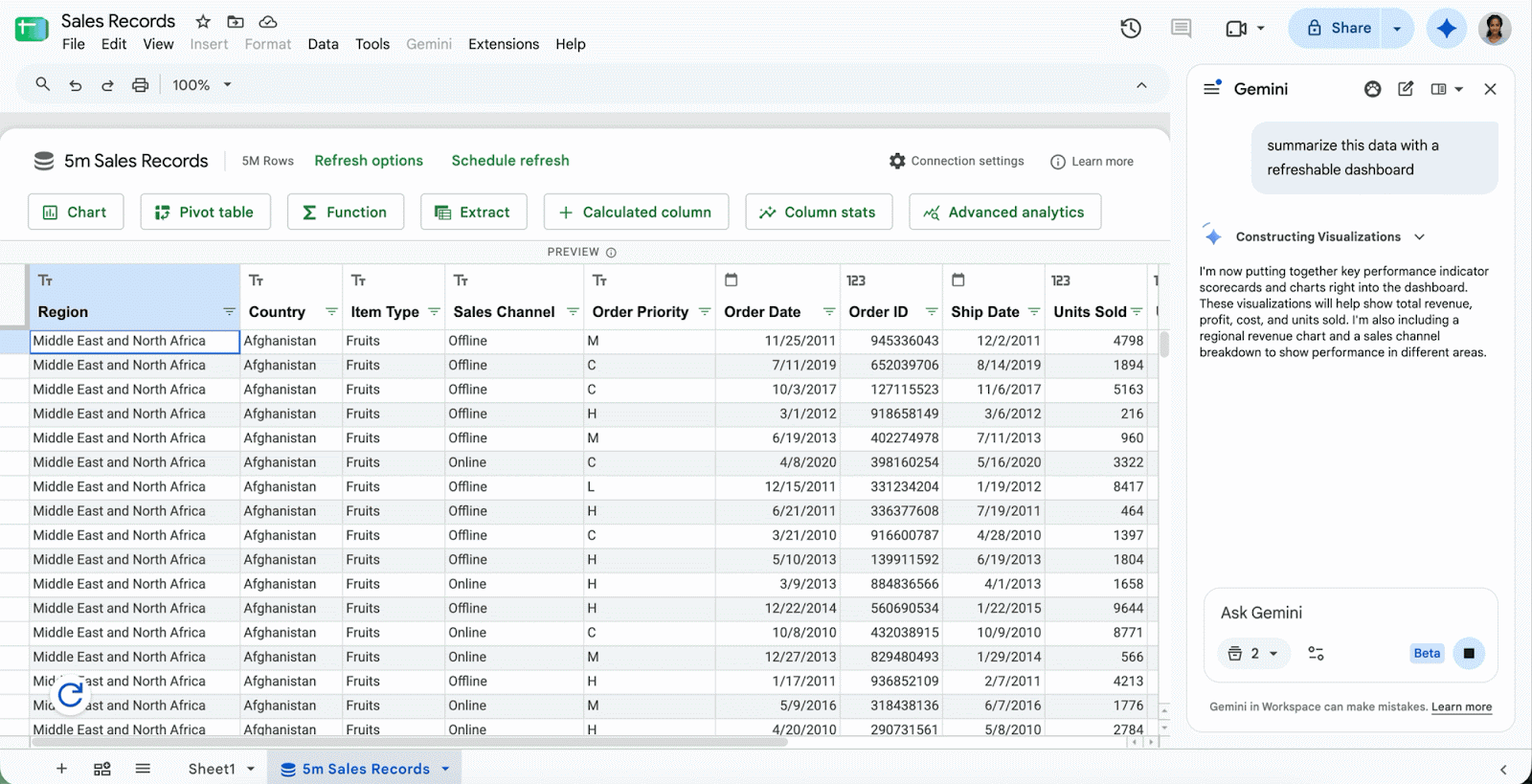Expand Constructing Visualizations details
Image resolution: width=1532 pixels, height=784 pixels.
[1420, 236]
